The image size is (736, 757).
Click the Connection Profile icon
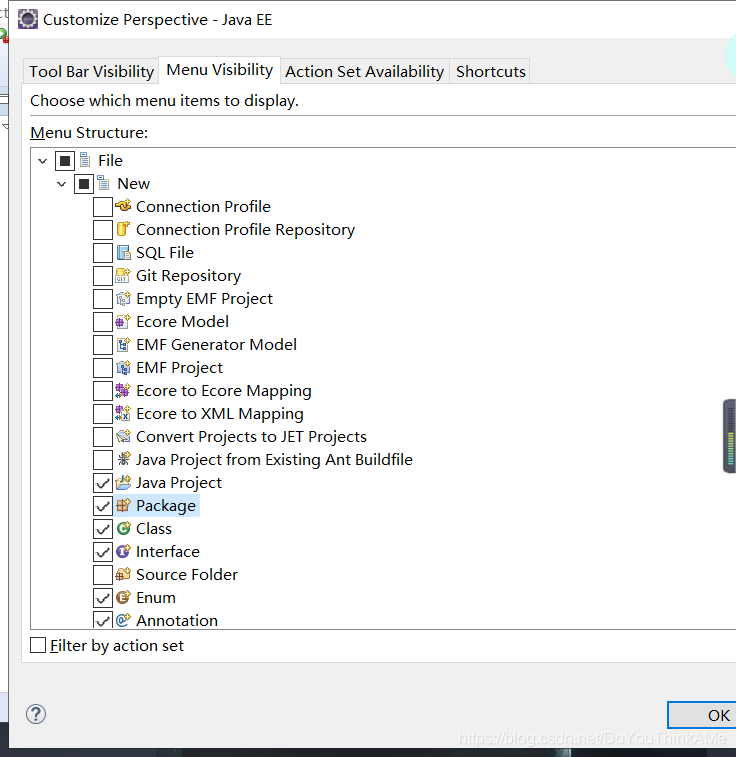124,206
